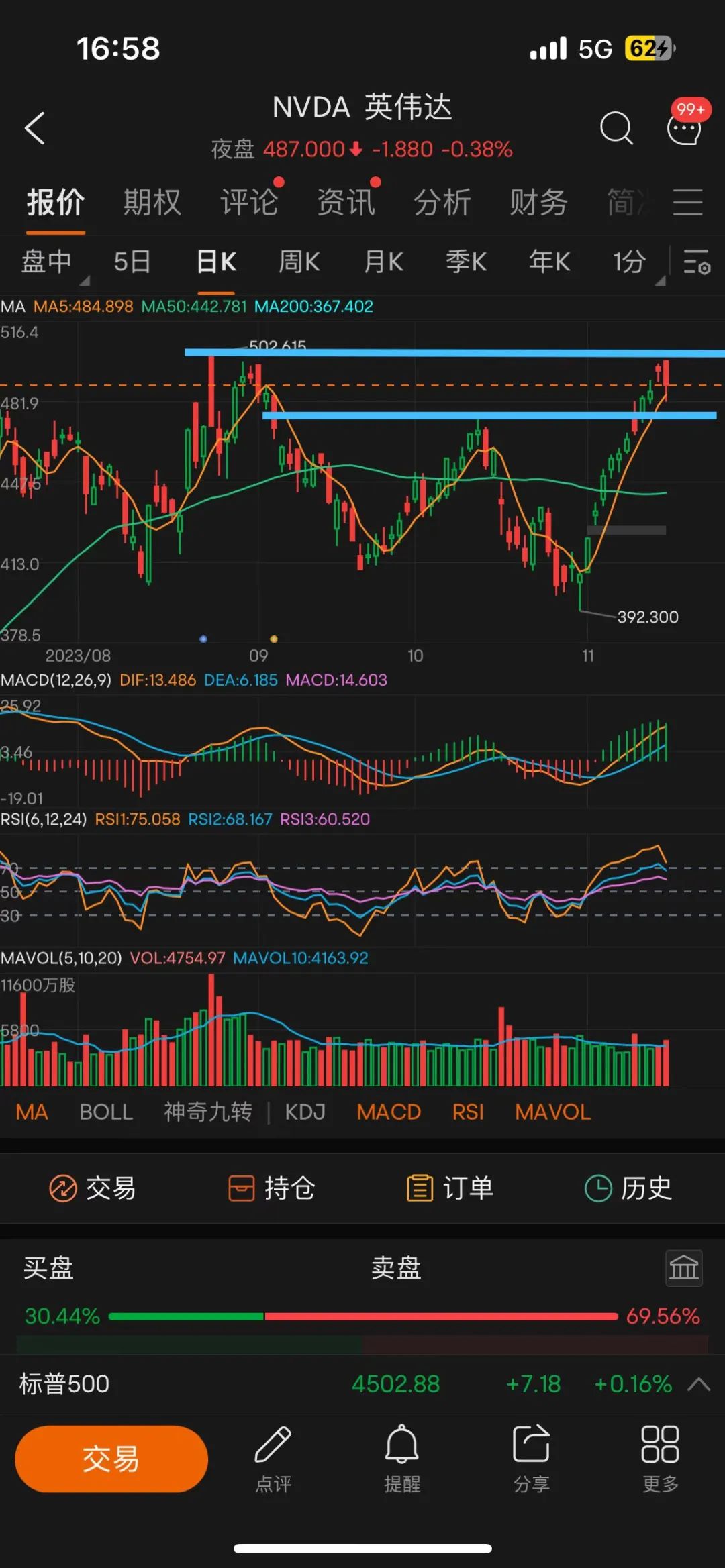Toggle the BOLL indicator
Image resolution: width=725 pixels, height=1568 pixels.
[106, 1112]
